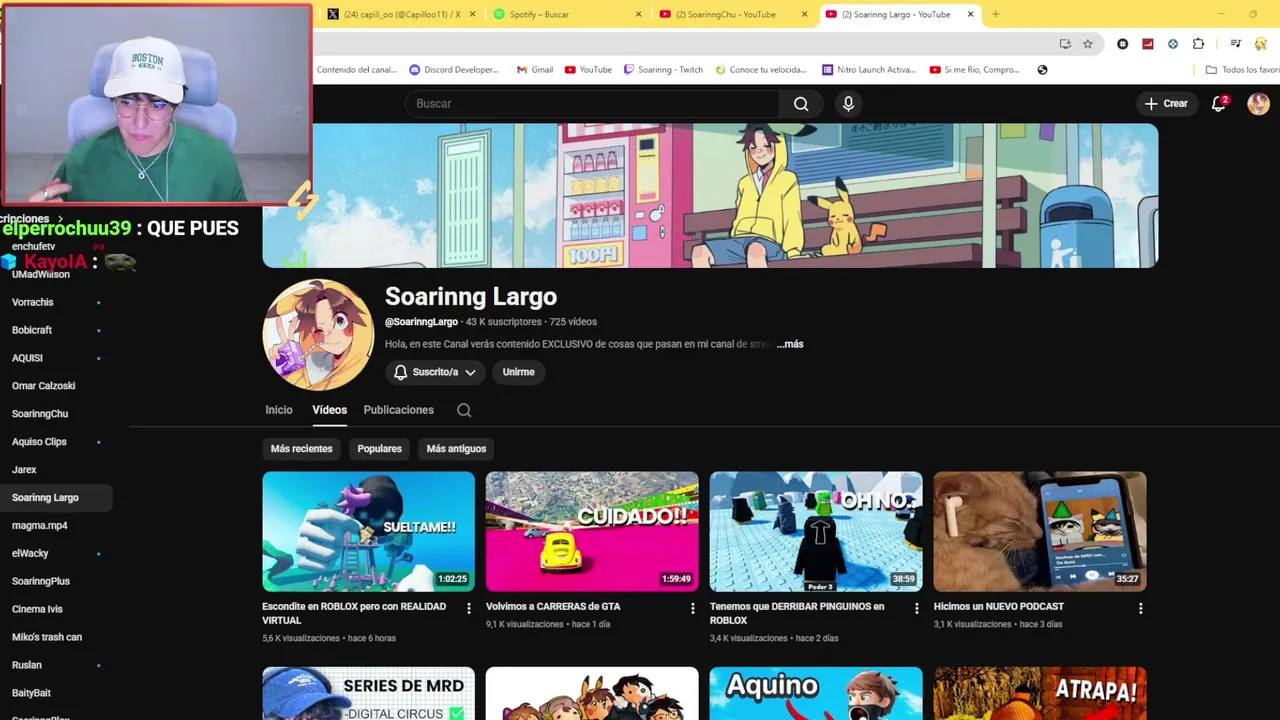Bookmark this page with the star icon

(1088, 44)
